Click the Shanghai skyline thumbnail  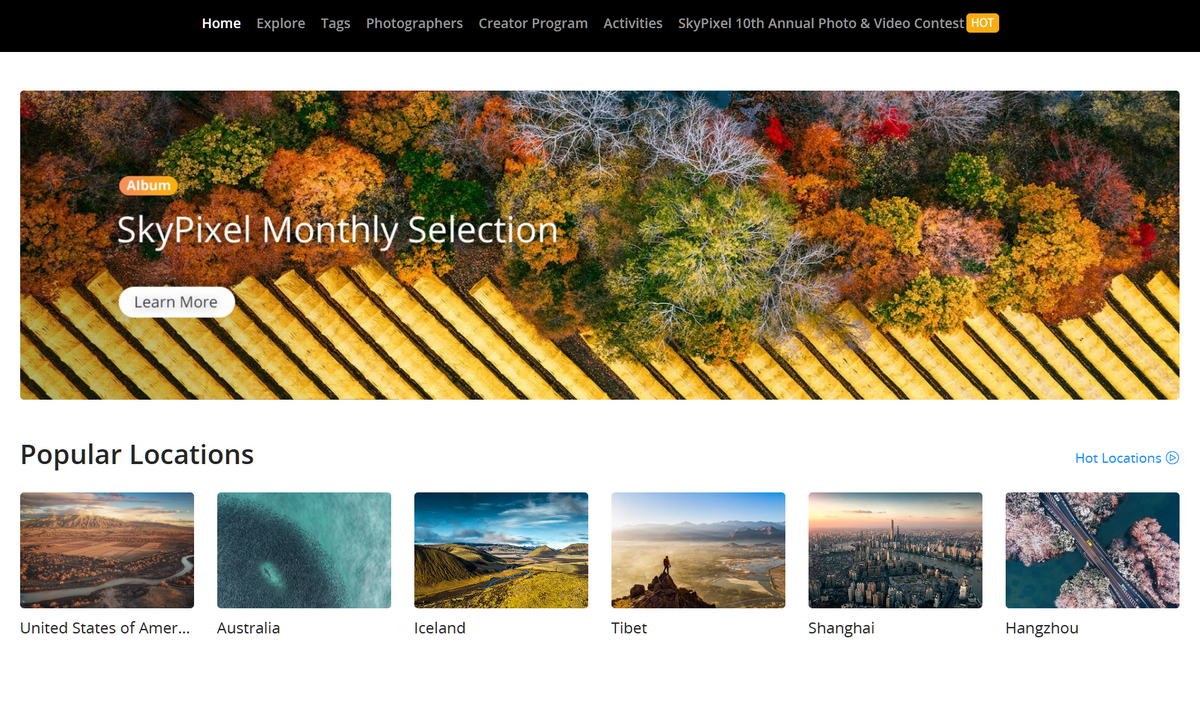[x=894, y=550]
